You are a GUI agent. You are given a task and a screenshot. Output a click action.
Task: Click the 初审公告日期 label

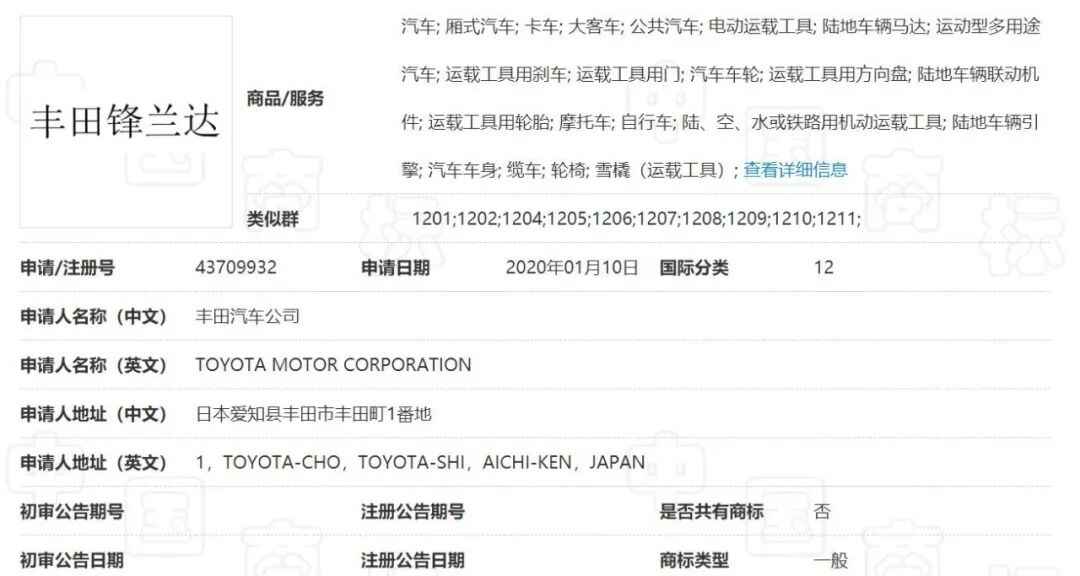72,560
